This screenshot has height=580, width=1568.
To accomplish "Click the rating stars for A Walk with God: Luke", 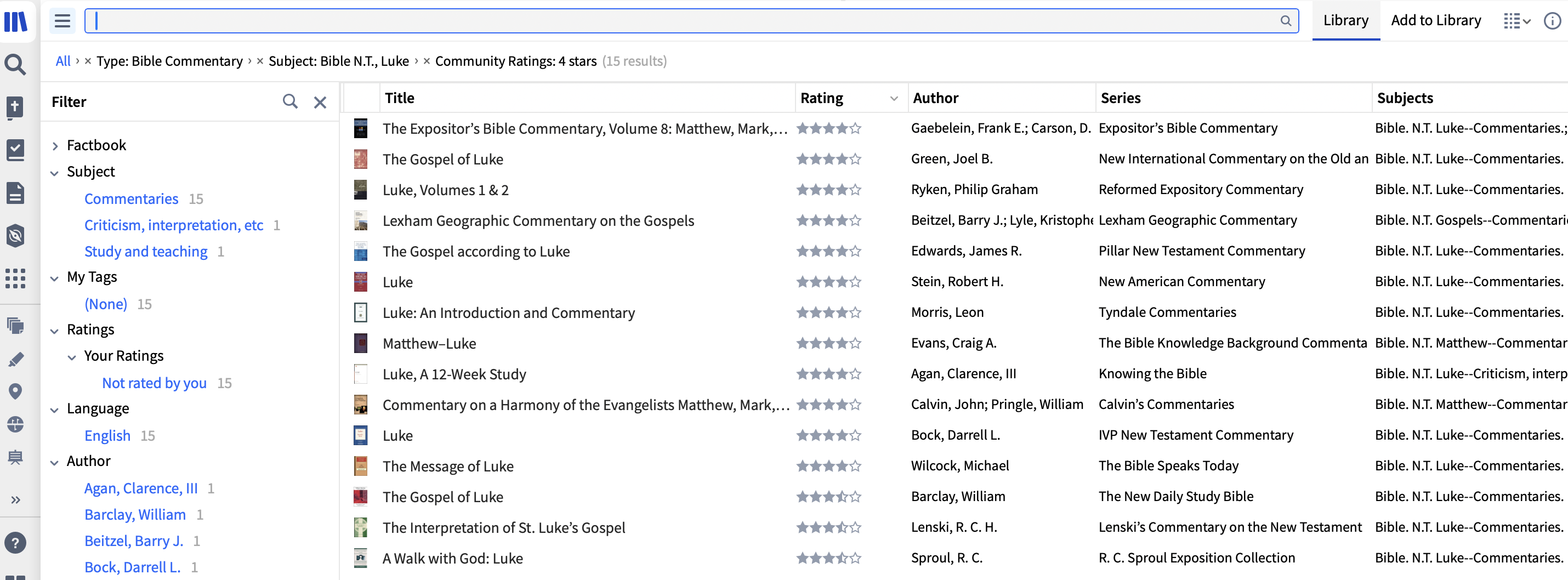I will tap(828, 558).
